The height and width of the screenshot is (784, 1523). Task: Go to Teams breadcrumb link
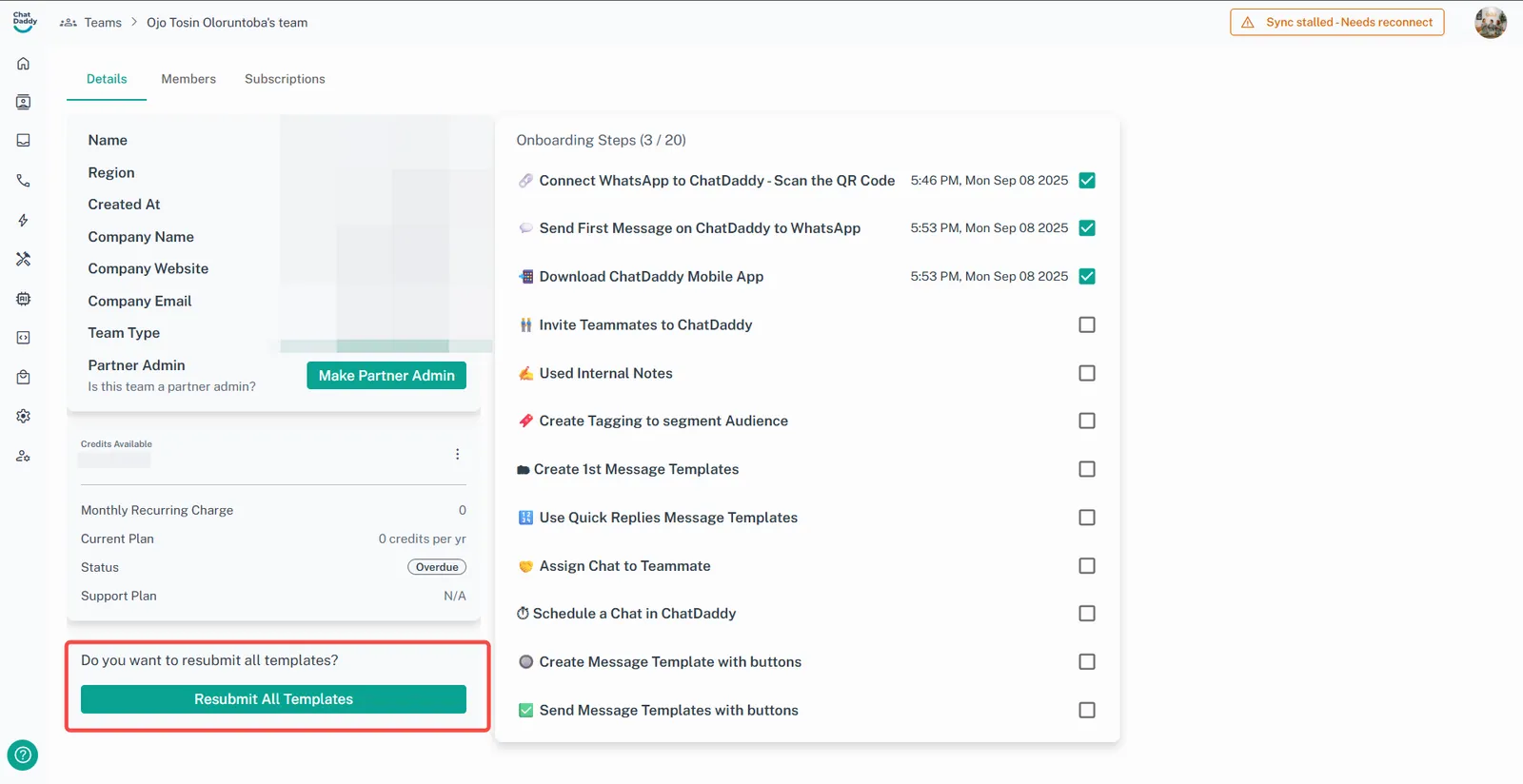(x=103, y=23)
